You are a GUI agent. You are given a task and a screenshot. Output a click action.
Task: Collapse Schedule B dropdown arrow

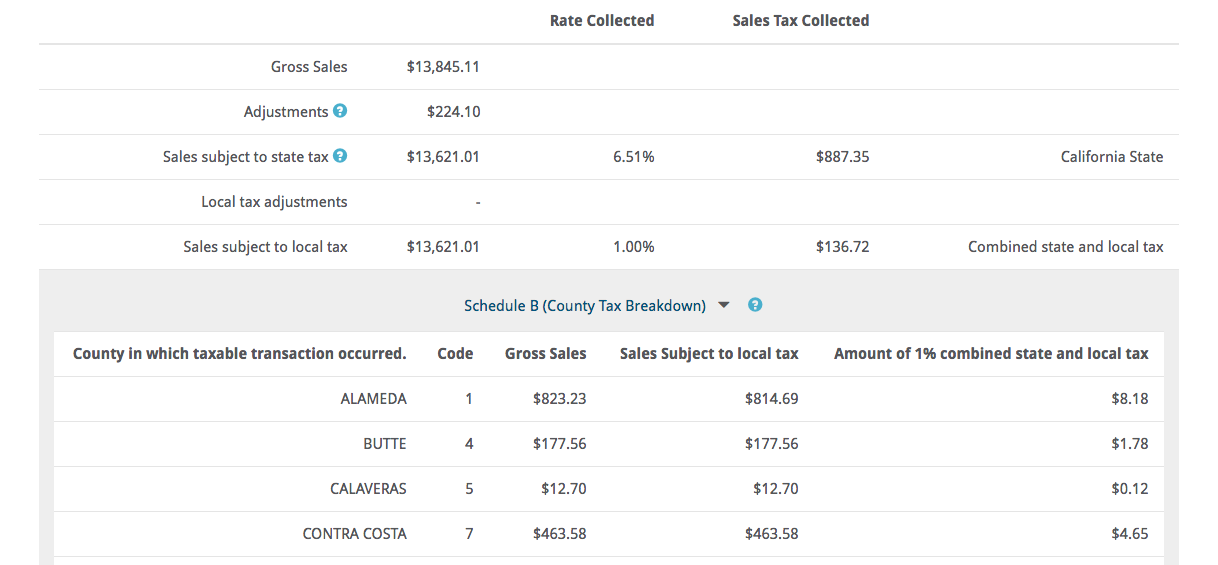point(725,306)
